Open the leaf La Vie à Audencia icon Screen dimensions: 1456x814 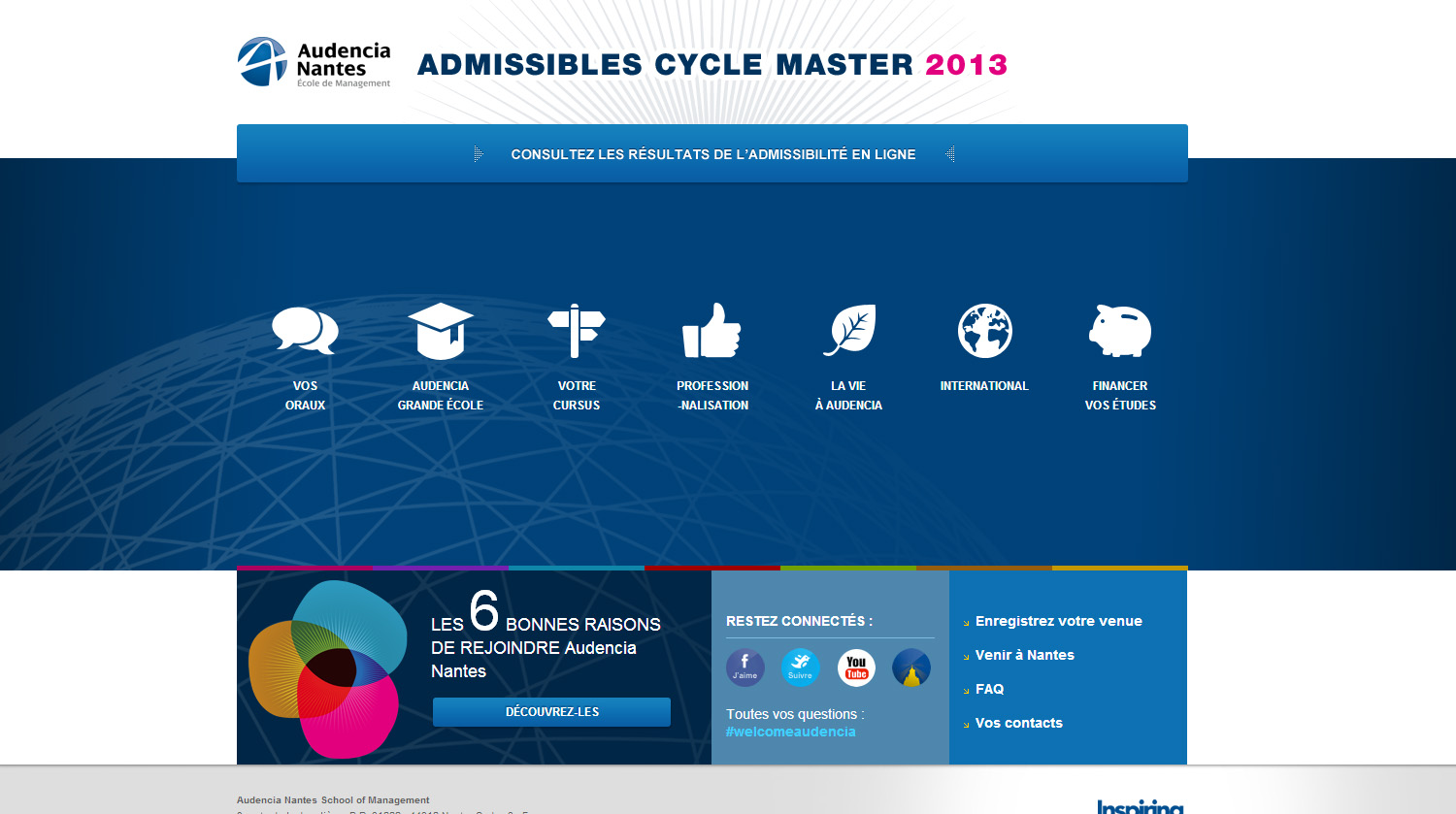pyautogui.click(x=849, y=331)
